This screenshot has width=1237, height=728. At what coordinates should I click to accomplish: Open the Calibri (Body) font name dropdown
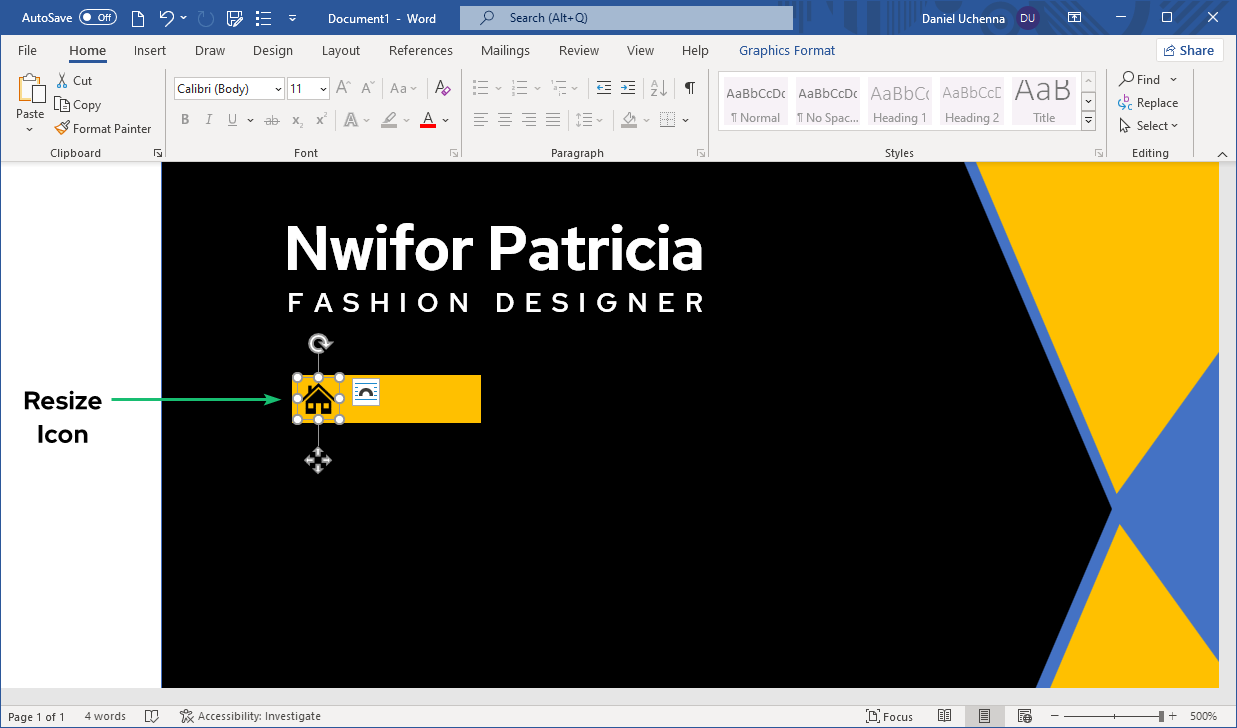[277, 89]
